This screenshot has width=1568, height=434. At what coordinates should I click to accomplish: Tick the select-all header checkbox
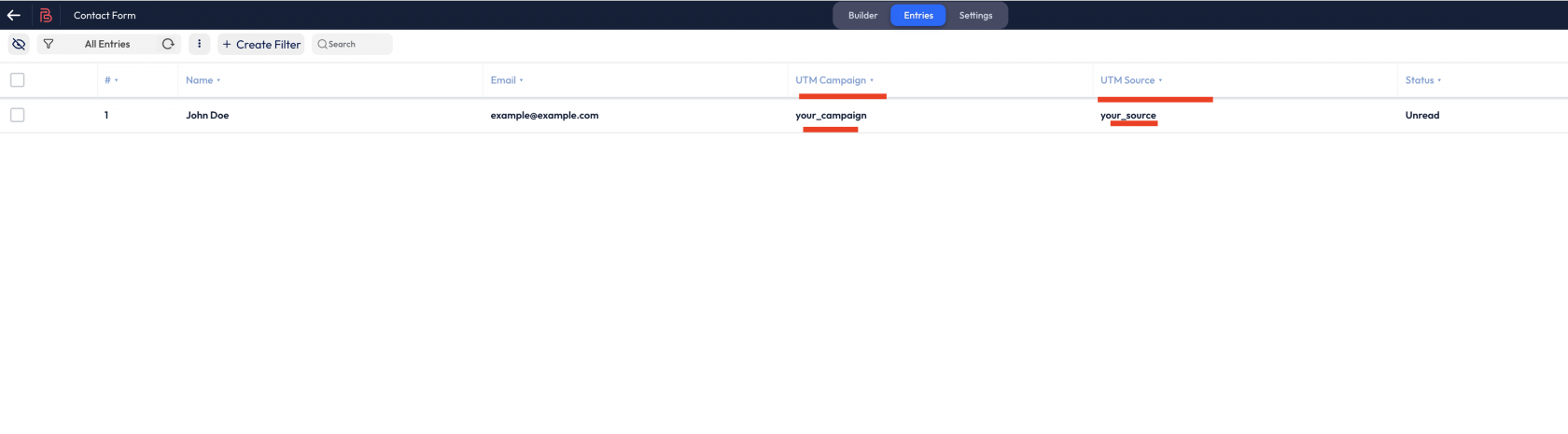(17, 80)
